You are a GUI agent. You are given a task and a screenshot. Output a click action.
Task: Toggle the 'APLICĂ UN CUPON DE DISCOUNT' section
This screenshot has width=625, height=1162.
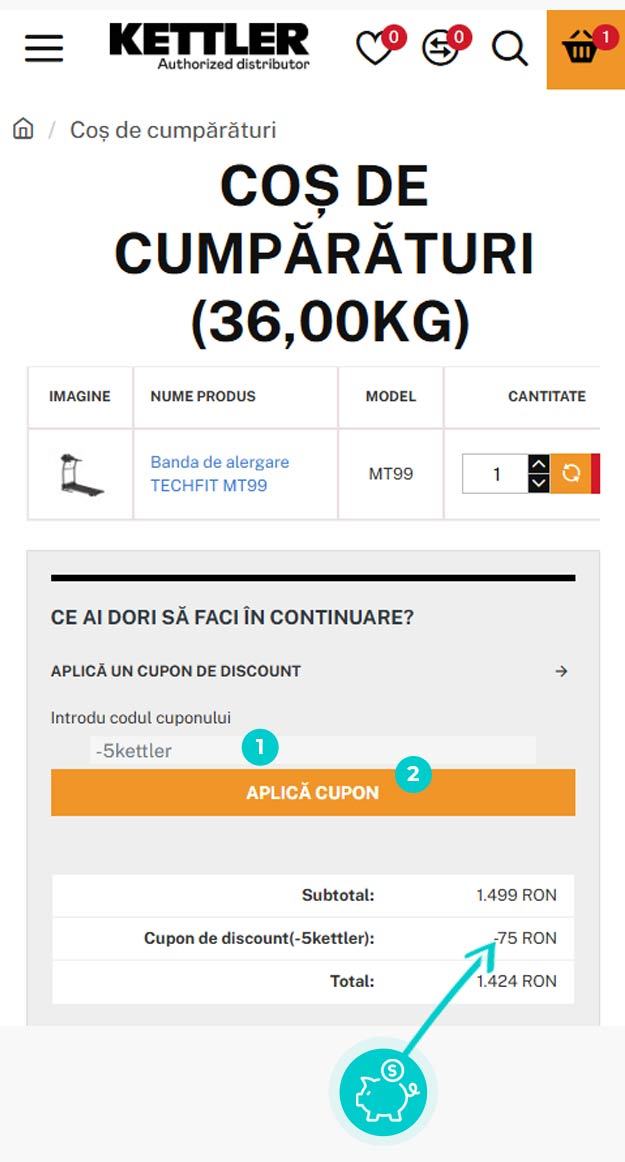pos(313,671)
